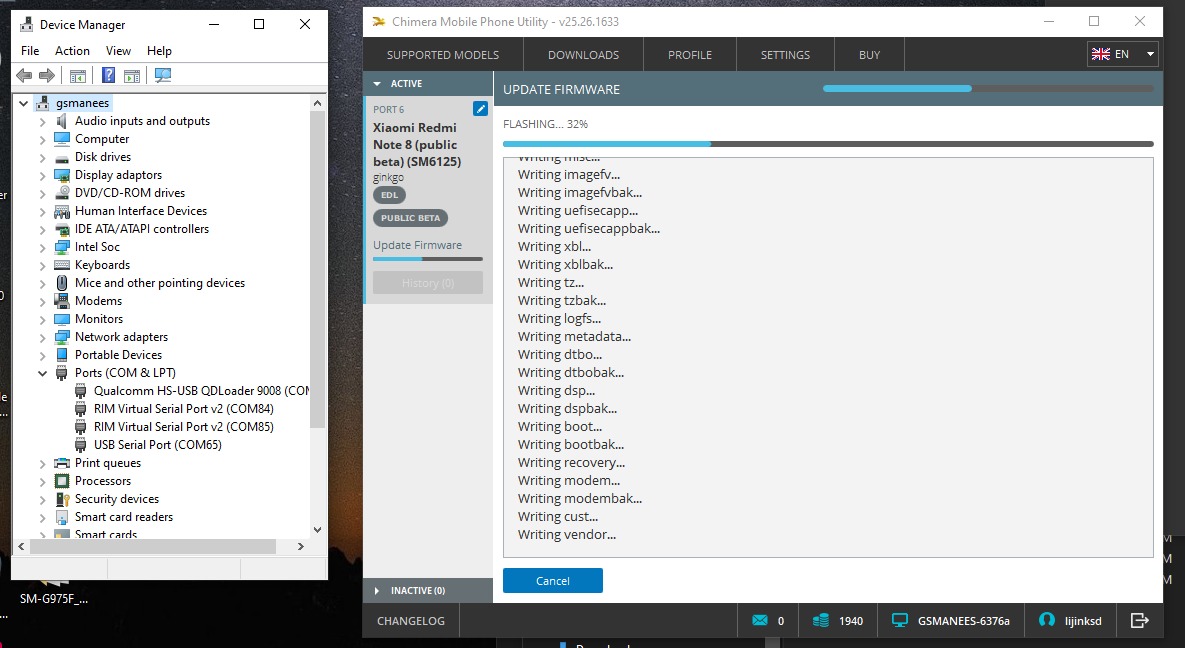This screenshot has width=1185, height=648.
Task: Click the Keyboards icon in the device tree
Action: tap(62, 265)
